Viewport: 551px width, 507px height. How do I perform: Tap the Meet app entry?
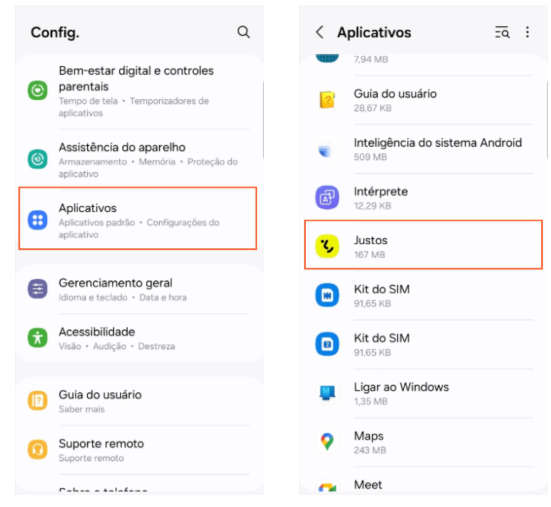[x=423, y=485]
